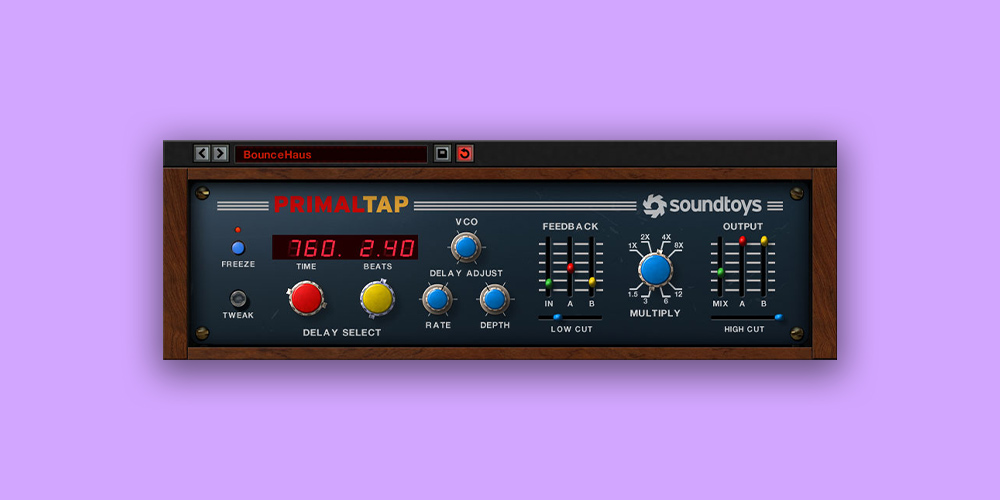Click the Depth knob
This screenshot has height=500, width=1000.
(494, 298)
